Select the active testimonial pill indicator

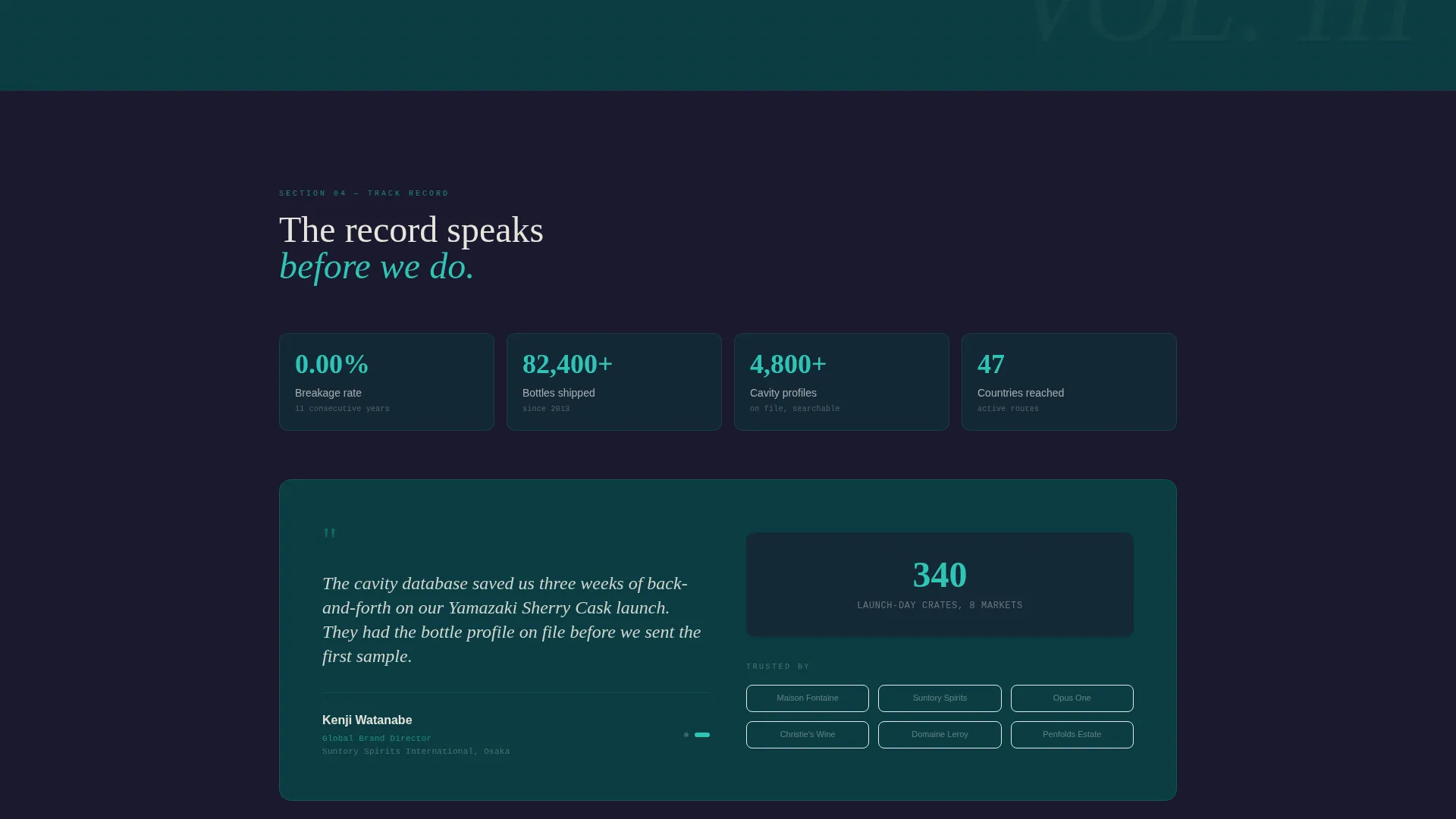(702, 735)
